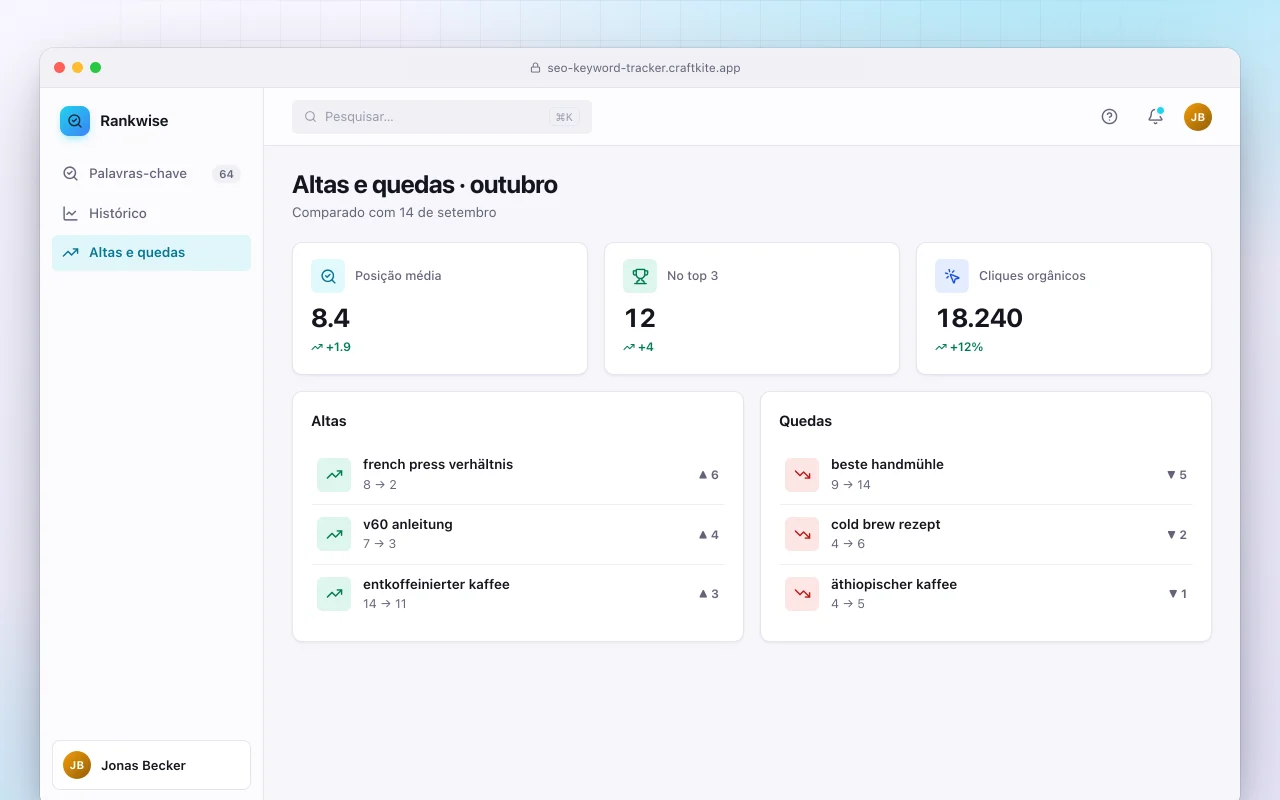1280x800 pixels.
Task: Click the ▼ 5 change in Quedas
Action: click(x=1176, y=475)
